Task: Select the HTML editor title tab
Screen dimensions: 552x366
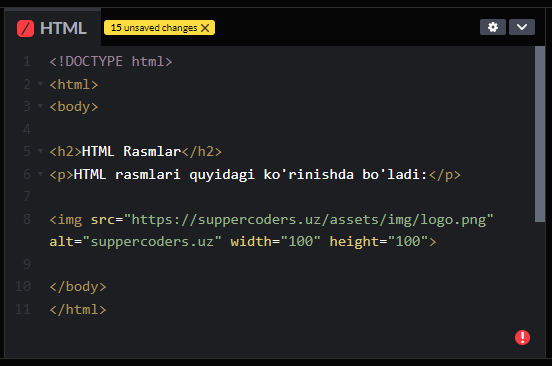Action: coord(52,28)
